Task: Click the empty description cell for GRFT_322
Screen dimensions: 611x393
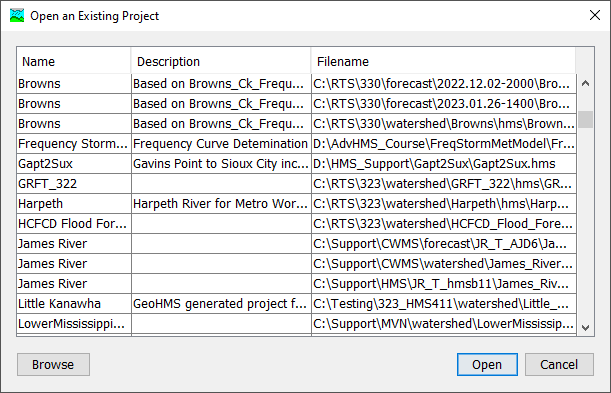Action: click(x=221, y=183)
